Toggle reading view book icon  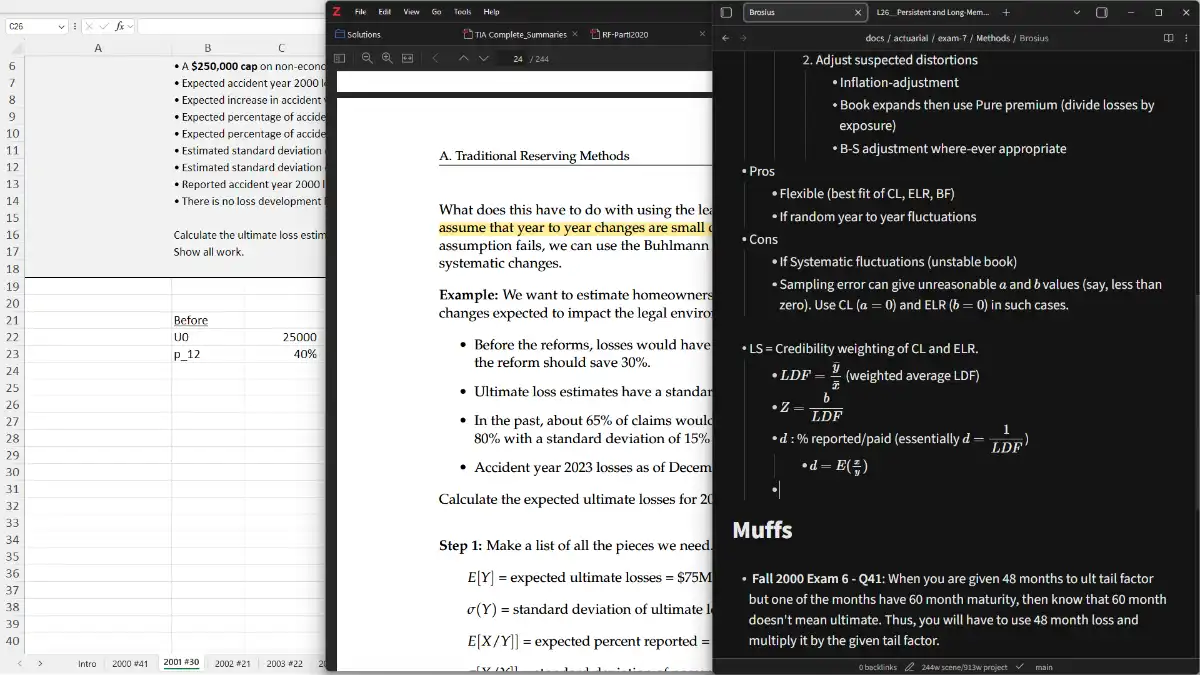click(x=1168, y=38)
